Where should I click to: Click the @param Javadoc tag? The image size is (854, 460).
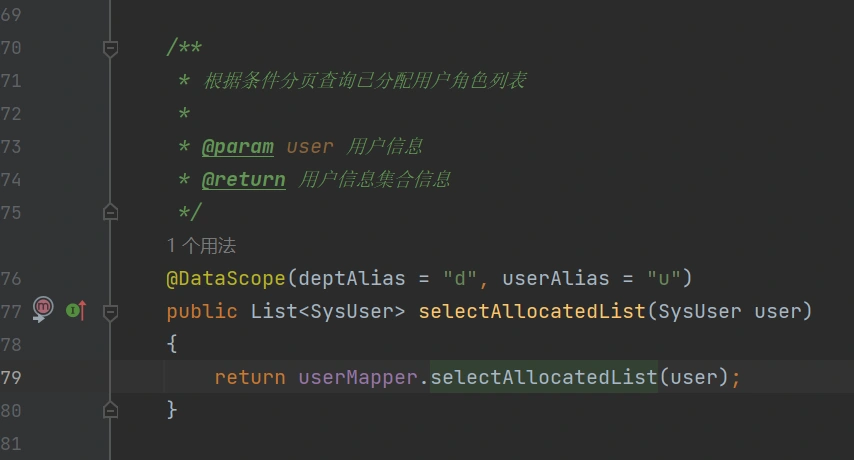click(x=237, y=146)
